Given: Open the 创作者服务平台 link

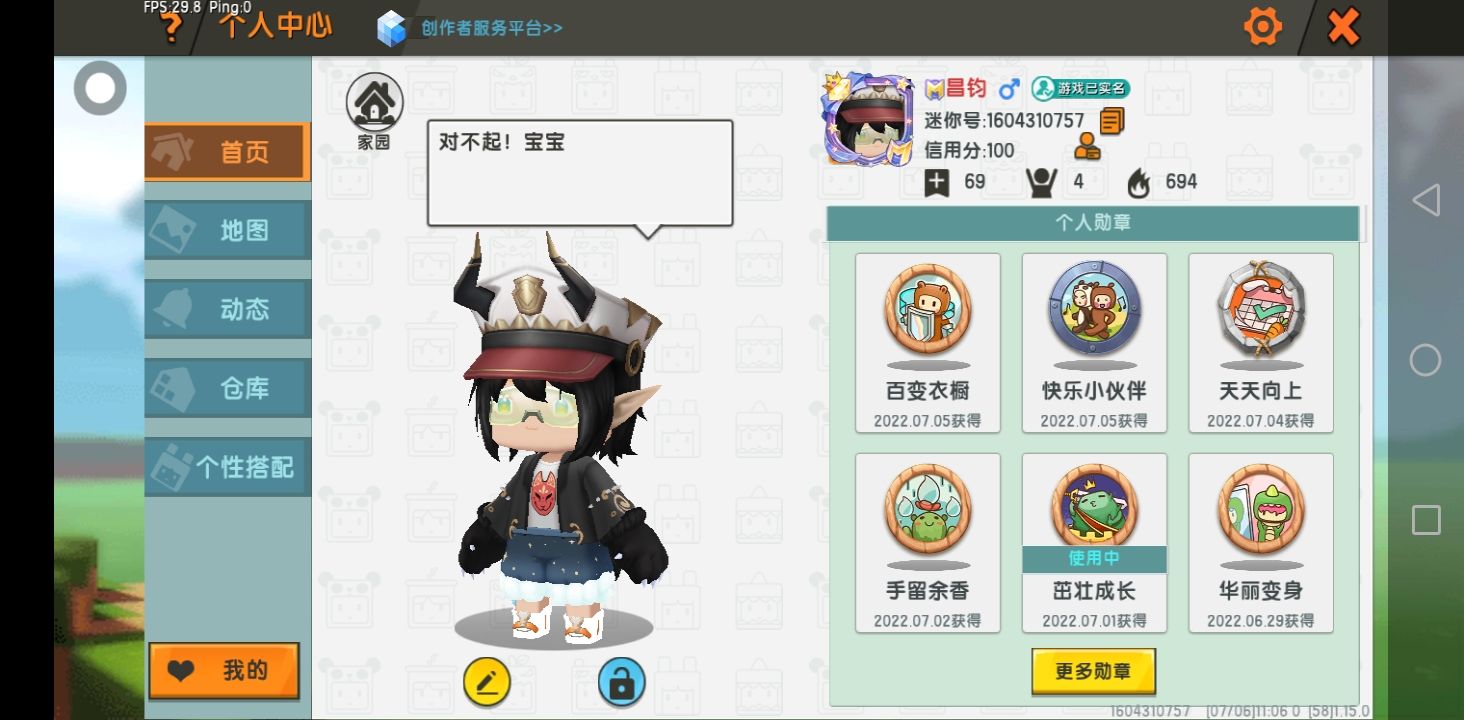Looking at the screenshot, I should [x=491, y=28].
